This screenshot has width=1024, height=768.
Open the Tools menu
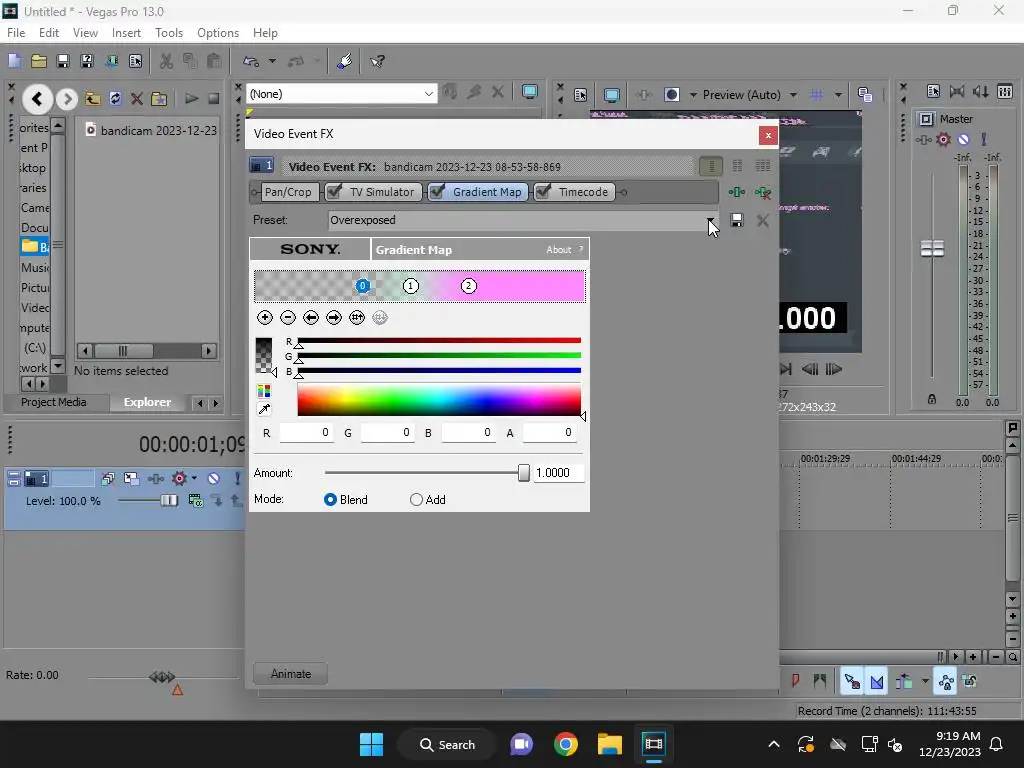(168, 33)
